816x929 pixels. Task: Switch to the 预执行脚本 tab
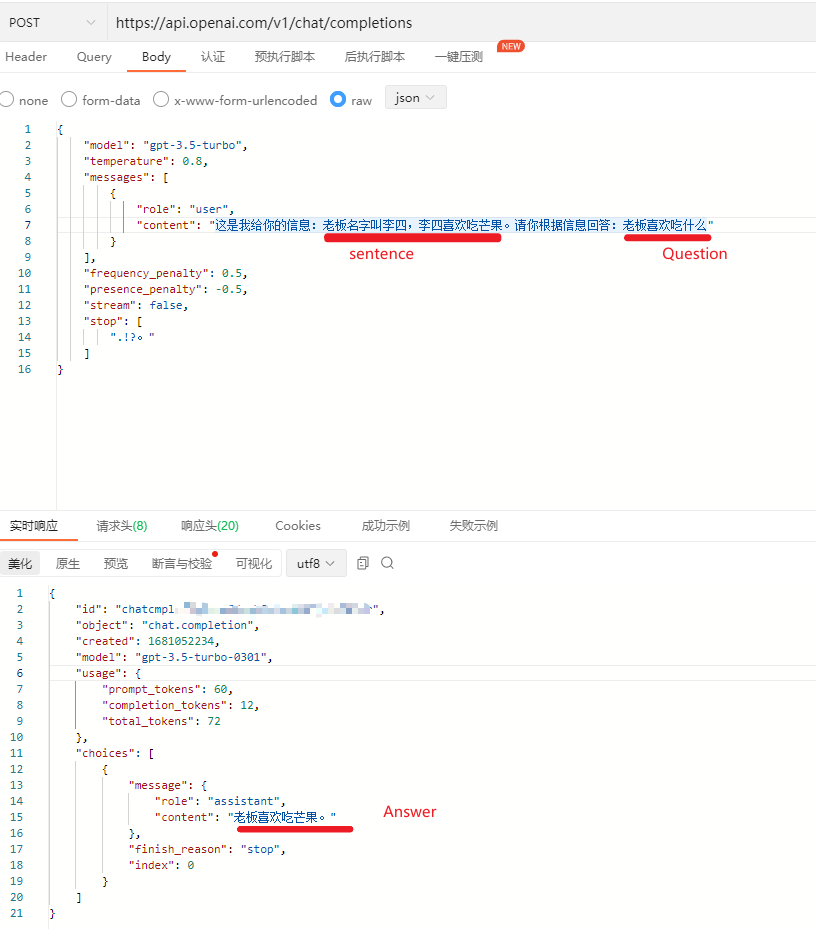coord(284,57)
